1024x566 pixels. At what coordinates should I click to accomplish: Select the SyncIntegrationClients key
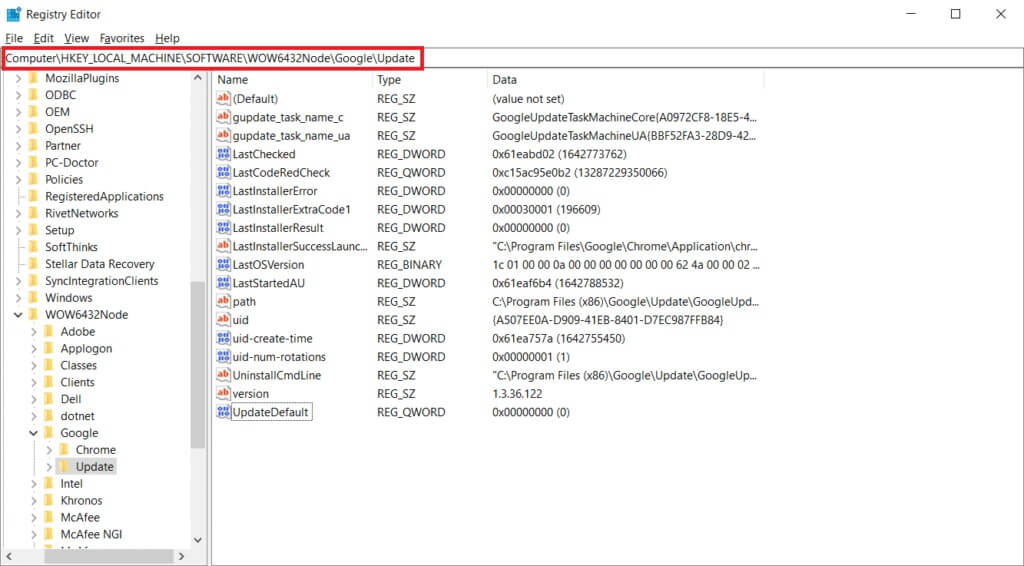click(x=102, y=281)
